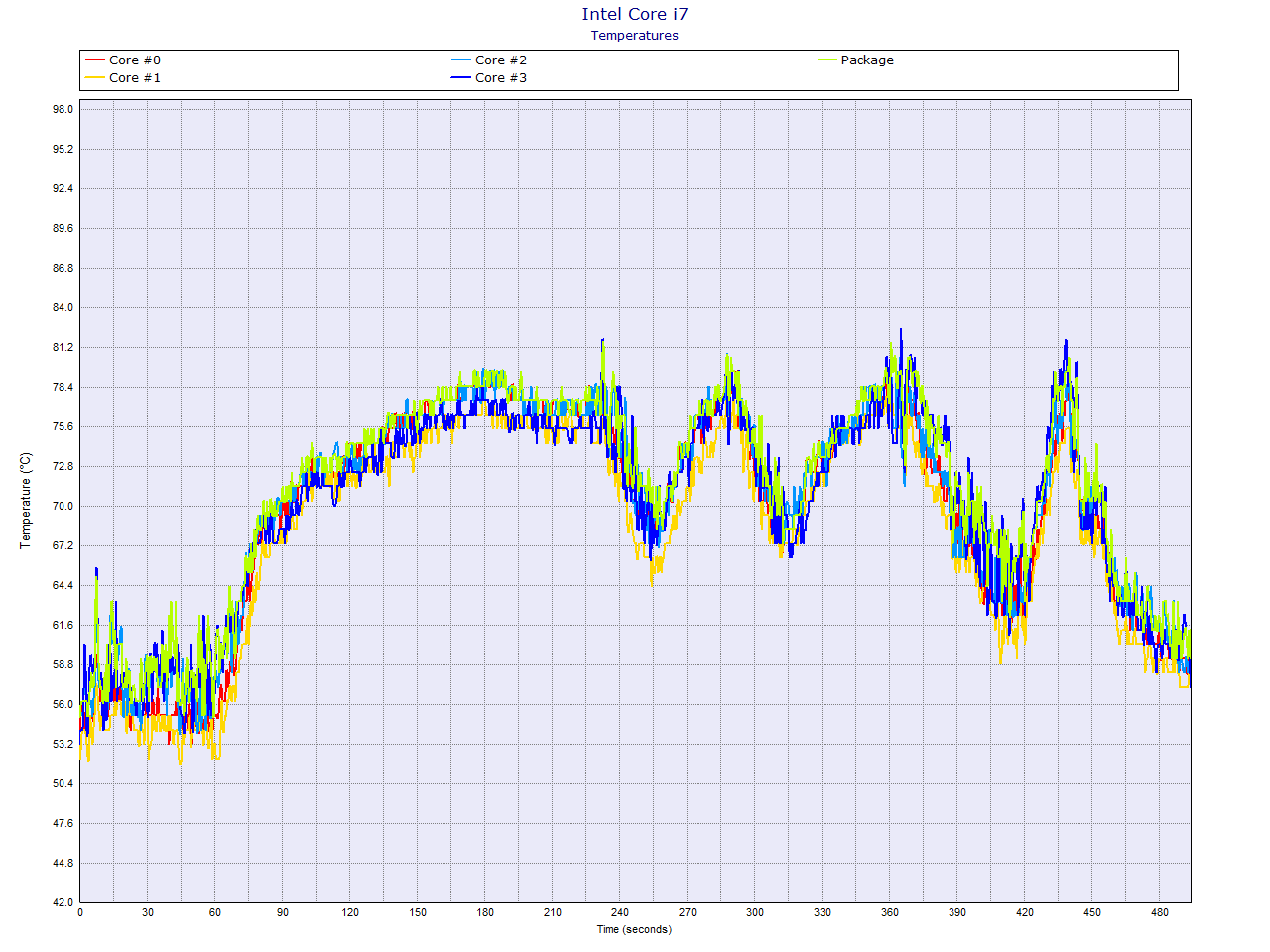Click the Package green legend swatch
Screen dimensions: 1270x952
click(826, 60)
